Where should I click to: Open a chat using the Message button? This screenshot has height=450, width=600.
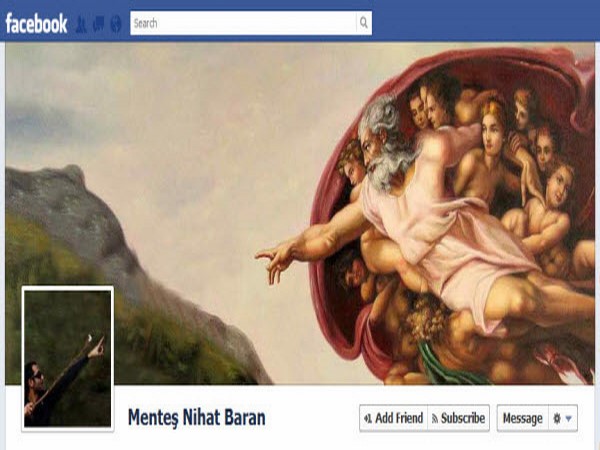point(523,418)
